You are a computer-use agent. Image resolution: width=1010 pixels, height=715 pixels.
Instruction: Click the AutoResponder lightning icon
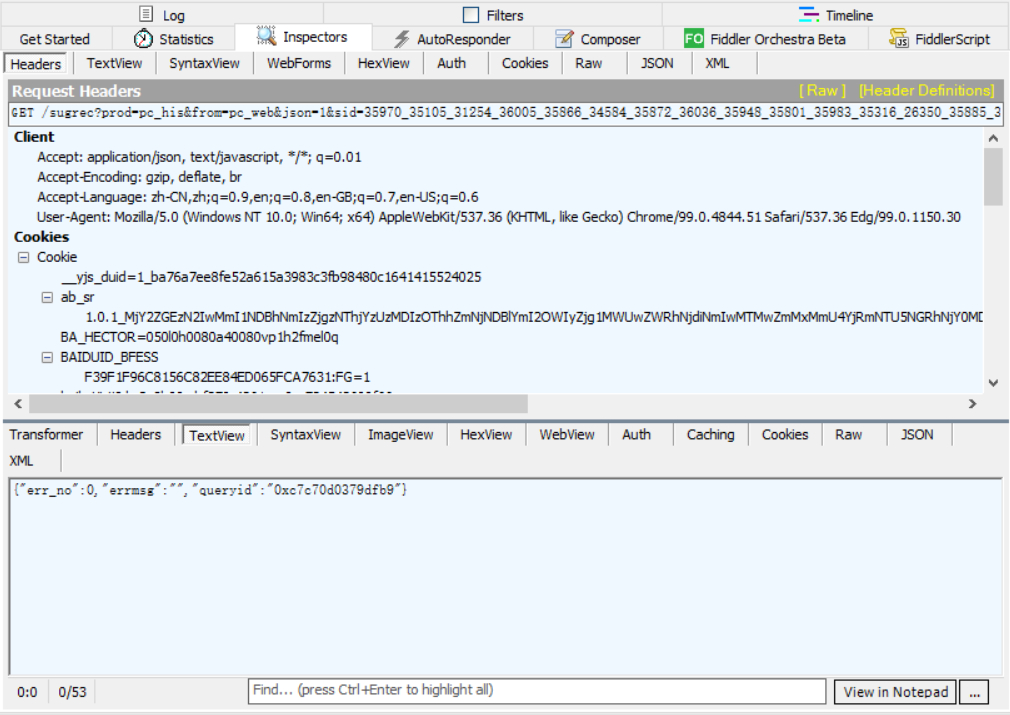point(402,39)
